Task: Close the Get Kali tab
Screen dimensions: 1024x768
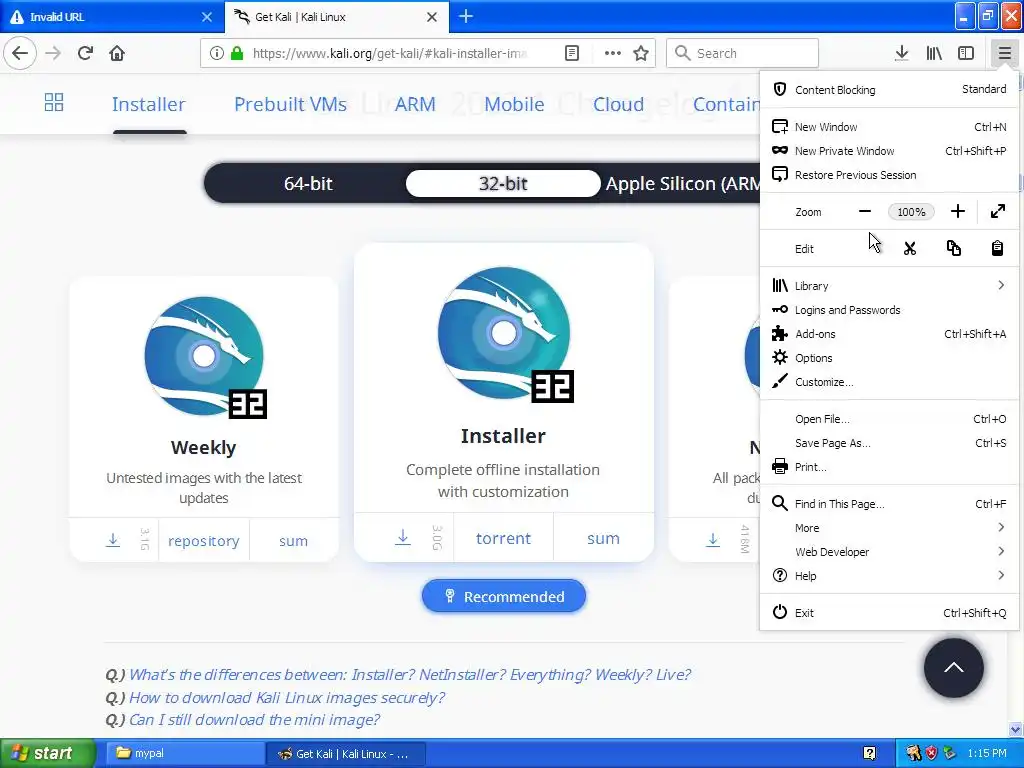Action: pos(432,17)
